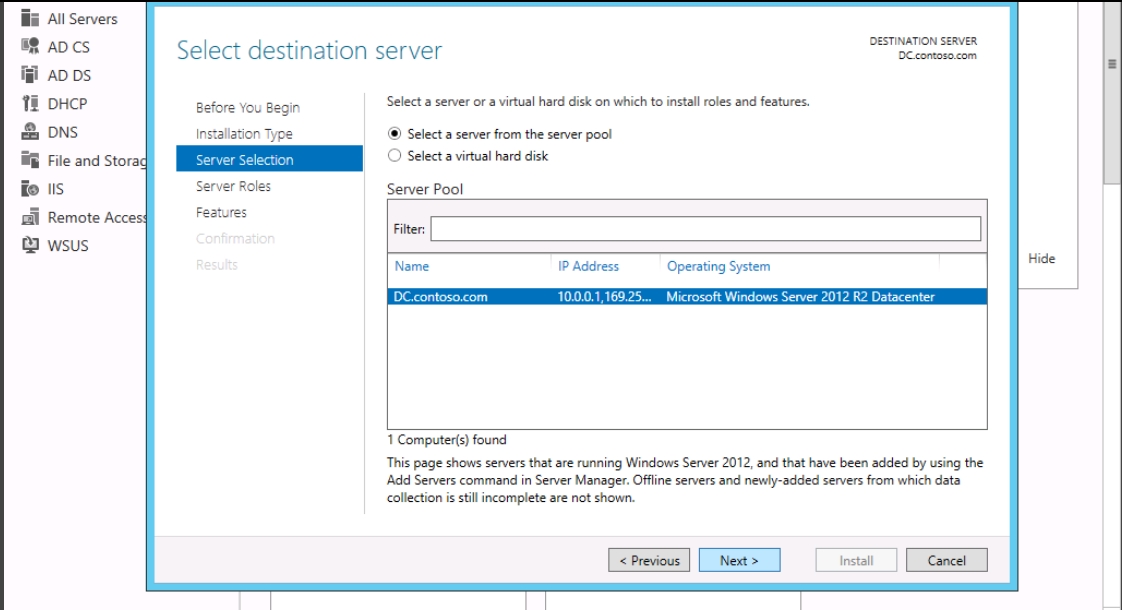Viewport: 1122px width, 610px height.
Task: Open IIS label in sidebar
Action: (56, 189)
